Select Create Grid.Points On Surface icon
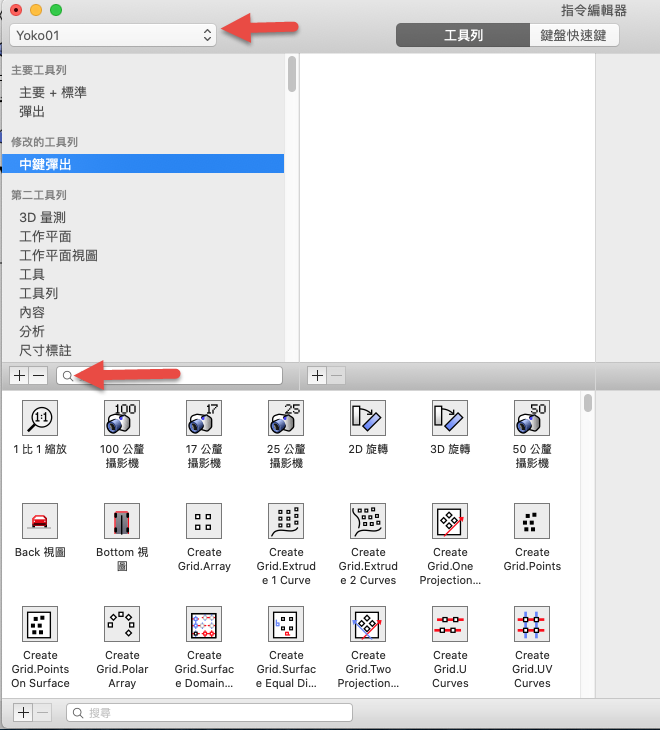 point(40,624)
